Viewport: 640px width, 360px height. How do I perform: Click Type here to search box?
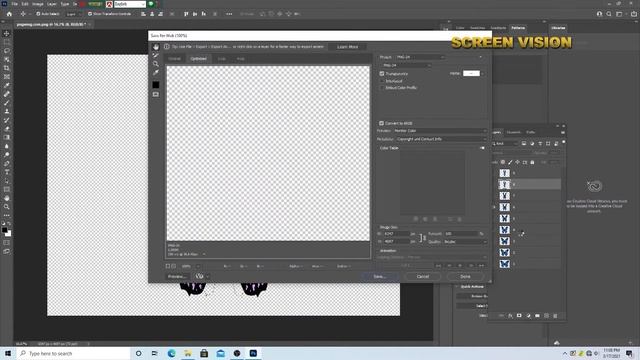coord(73,353)
